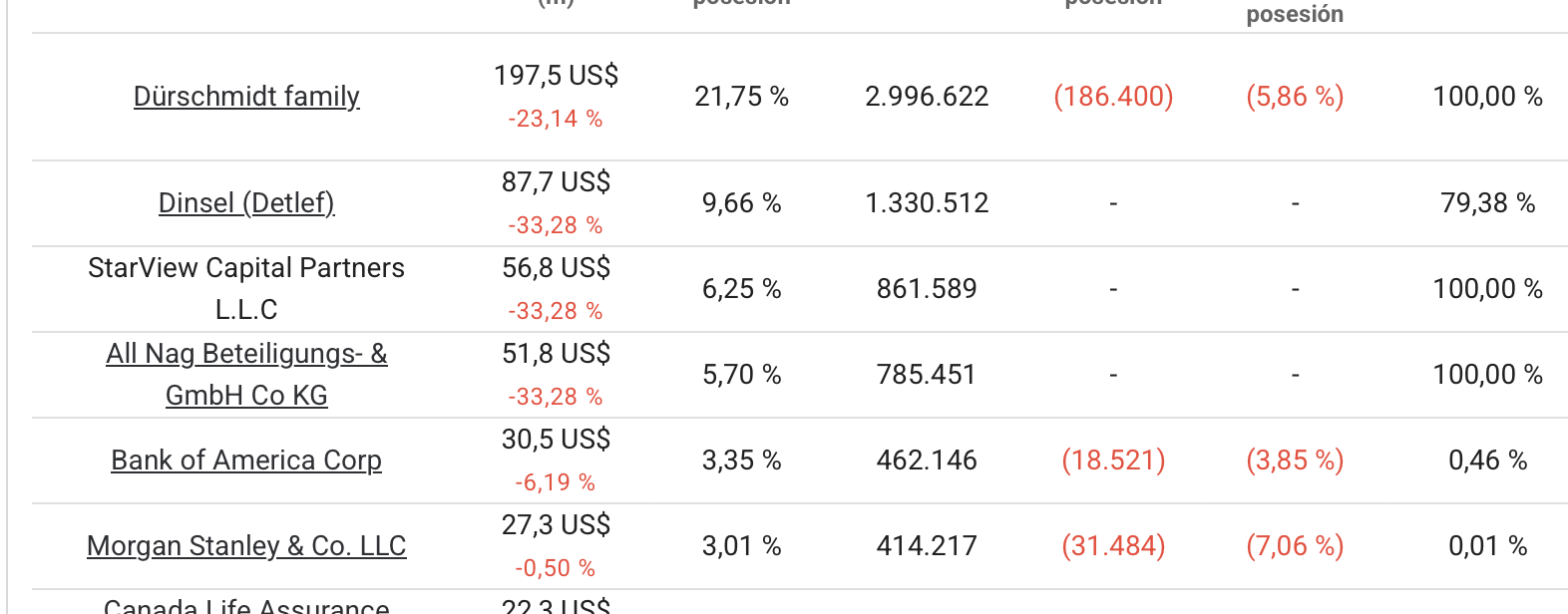This screenshot has width=1568, height=614.
Task: Click the All Nag Beteiligungs- & GmbH link
Action: tap(246, 374)
